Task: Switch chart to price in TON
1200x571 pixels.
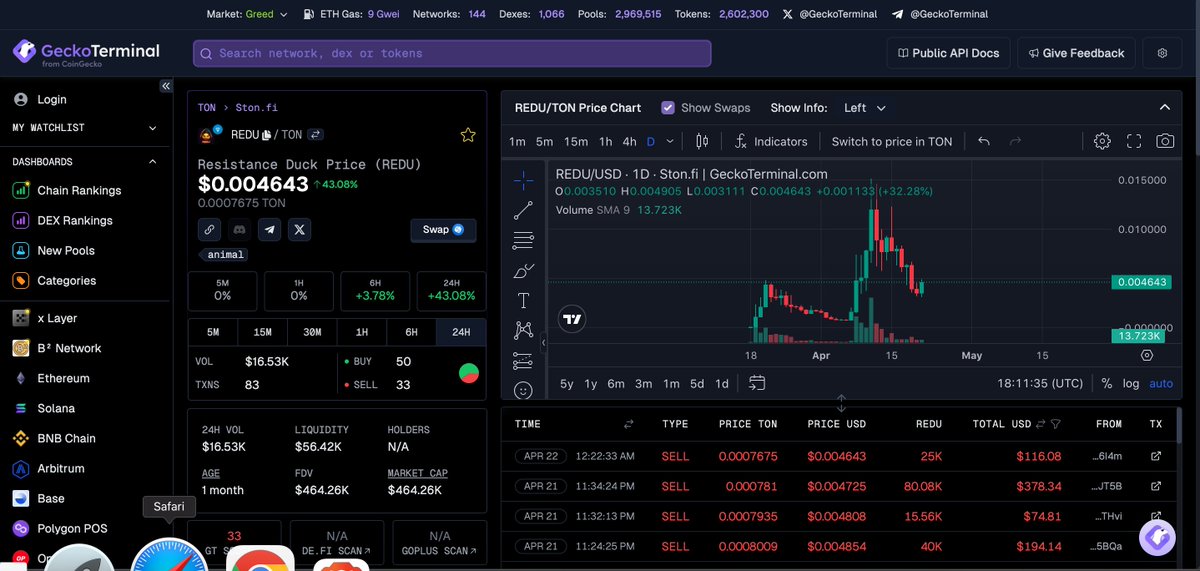Action: pyautogui.click(x=892, y=142)
